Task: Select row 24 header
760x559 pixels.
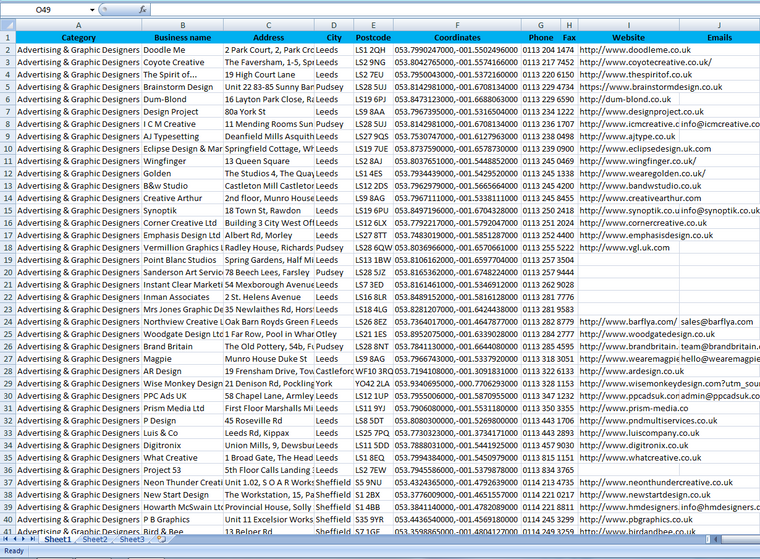Action: [x=8, y=322]
